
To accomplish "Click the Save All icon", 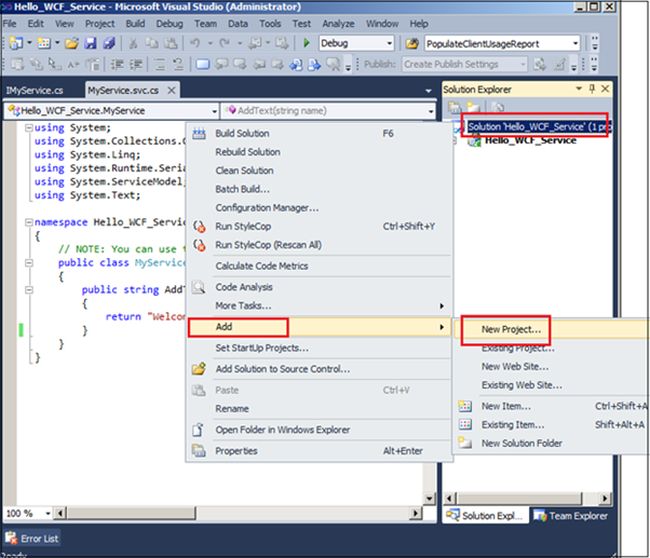I will (x=109, y=43).
